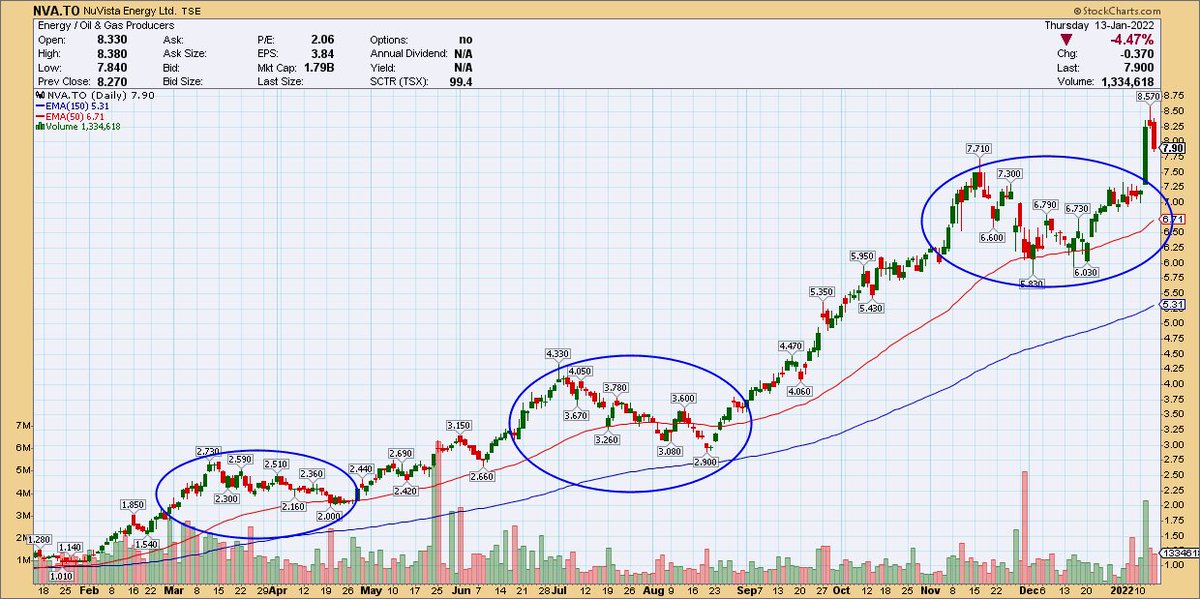1200x599 pixels.
Task: Click the 5.950 price annotation
Action: coord(863,256)
